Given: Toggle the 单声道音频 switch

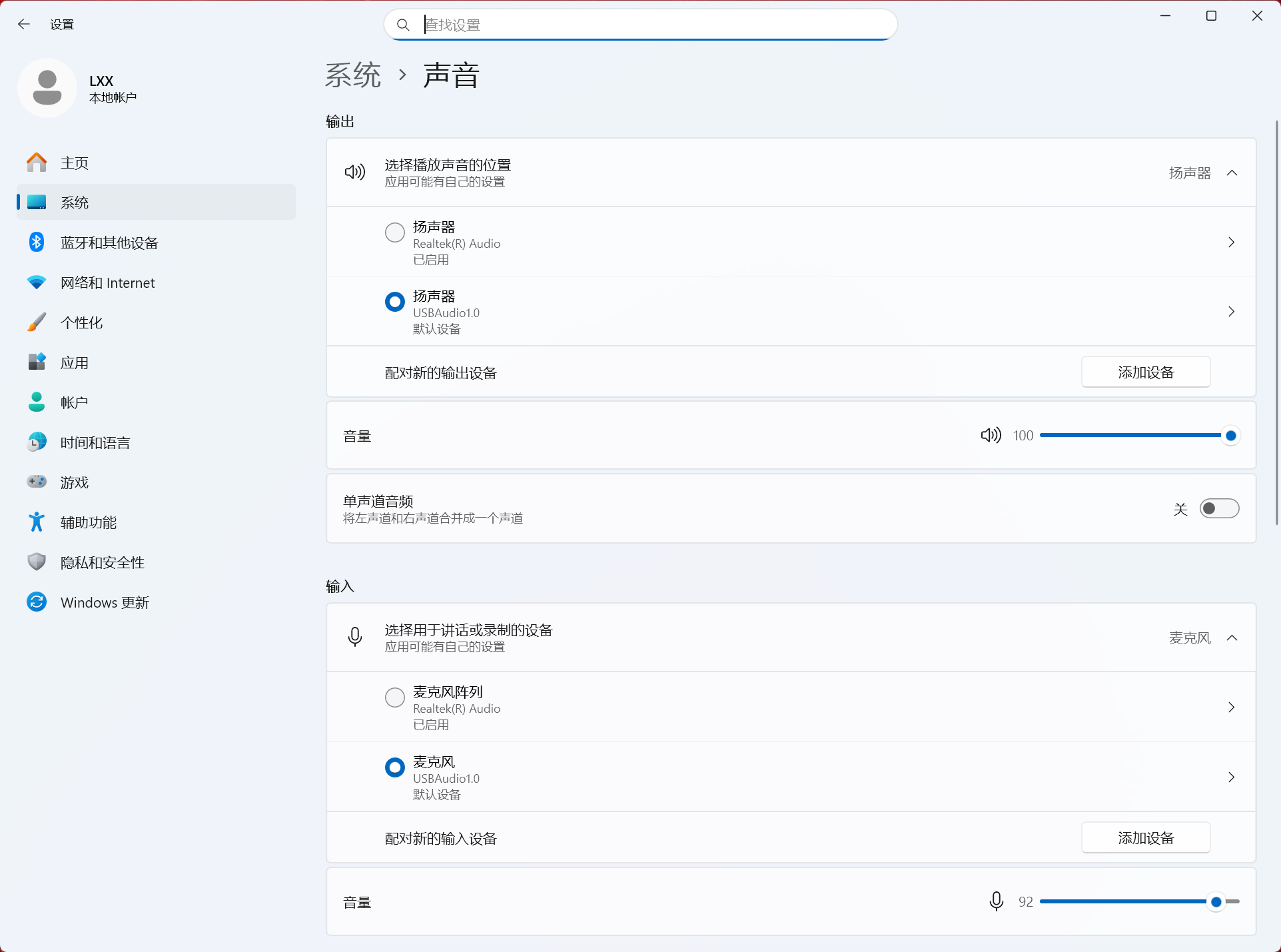Looking at the screenshot, I should click(x=1219, y=509).
